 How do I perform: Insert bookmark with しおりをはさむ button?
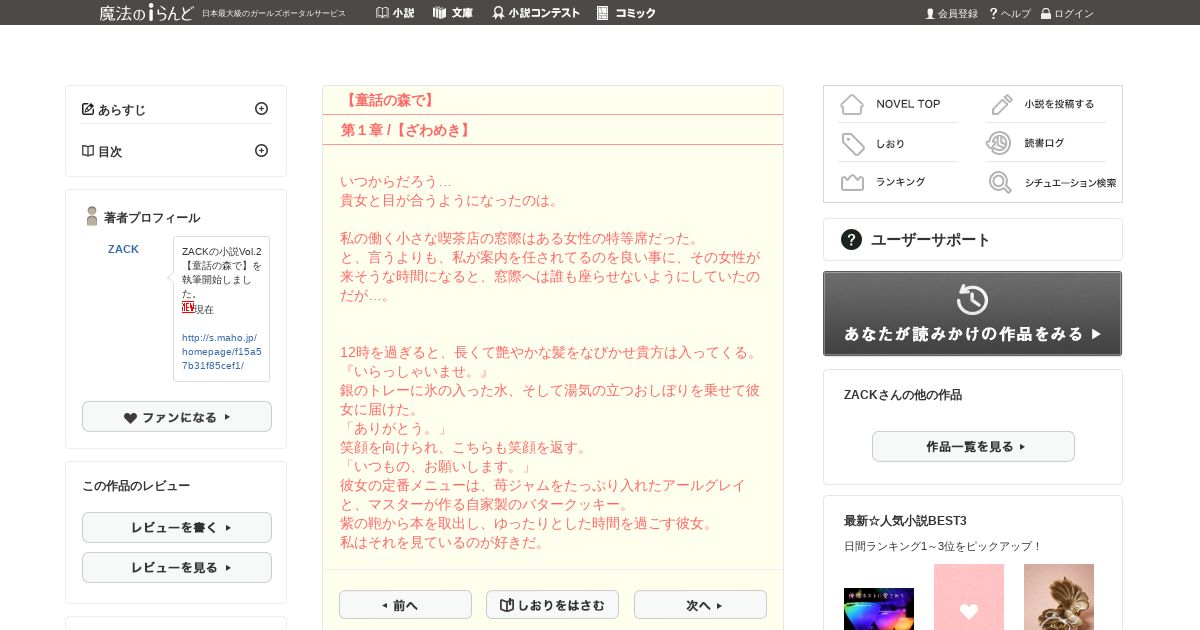coord(552,605)
